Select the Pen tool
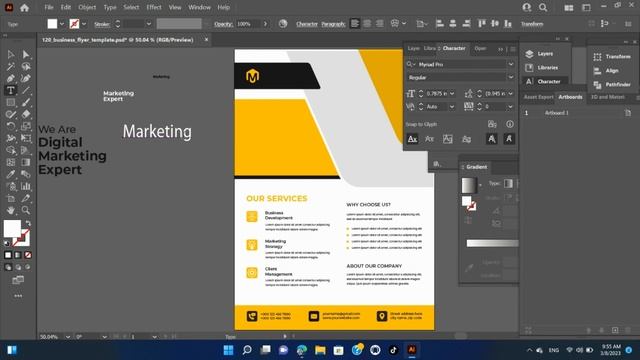 (11, 78)
